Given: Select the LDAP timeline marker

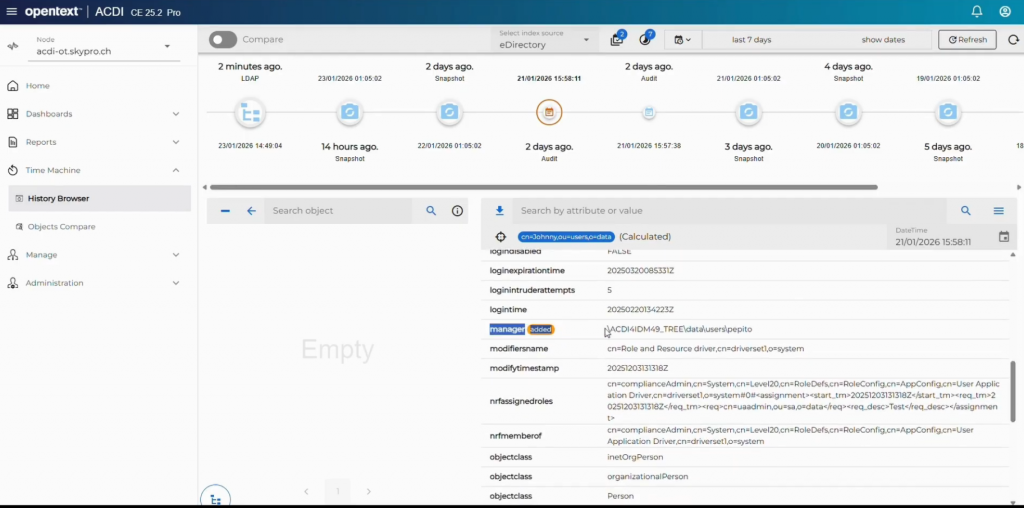Looking at the screenshot, I should (x=250, y=112).
